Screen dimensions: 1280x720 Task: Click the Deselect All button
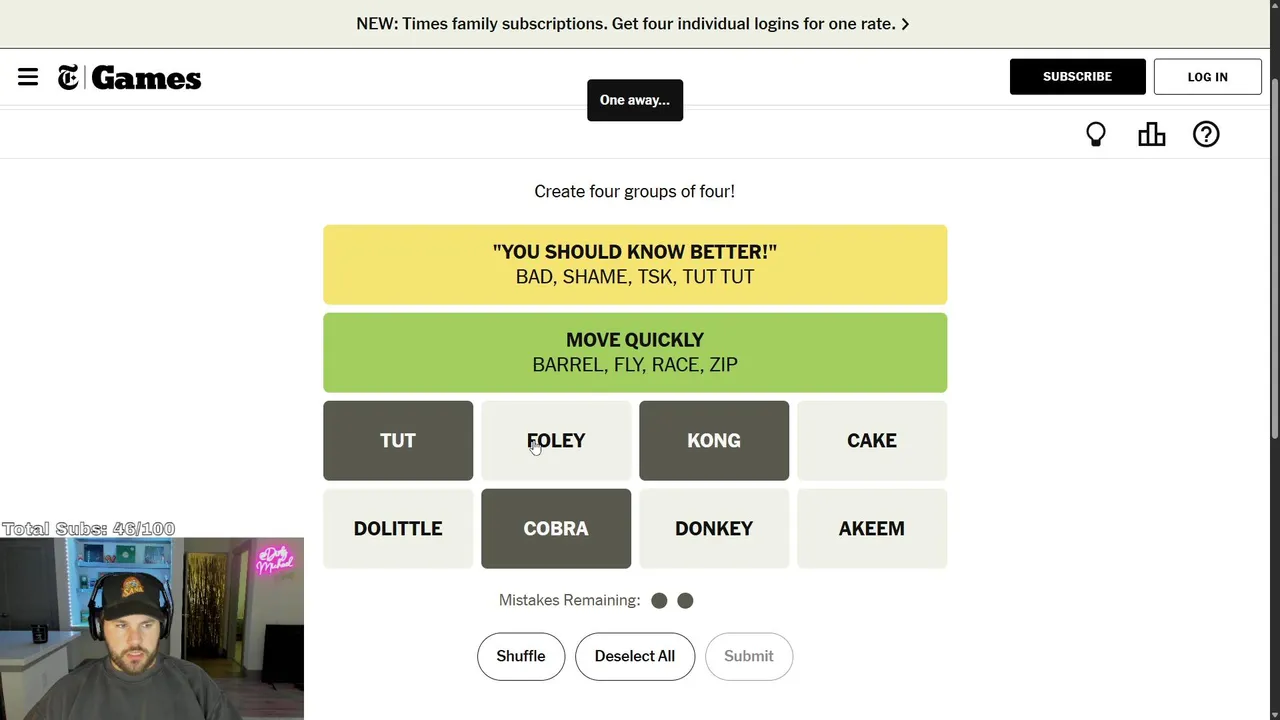click(x=635, y=656)
